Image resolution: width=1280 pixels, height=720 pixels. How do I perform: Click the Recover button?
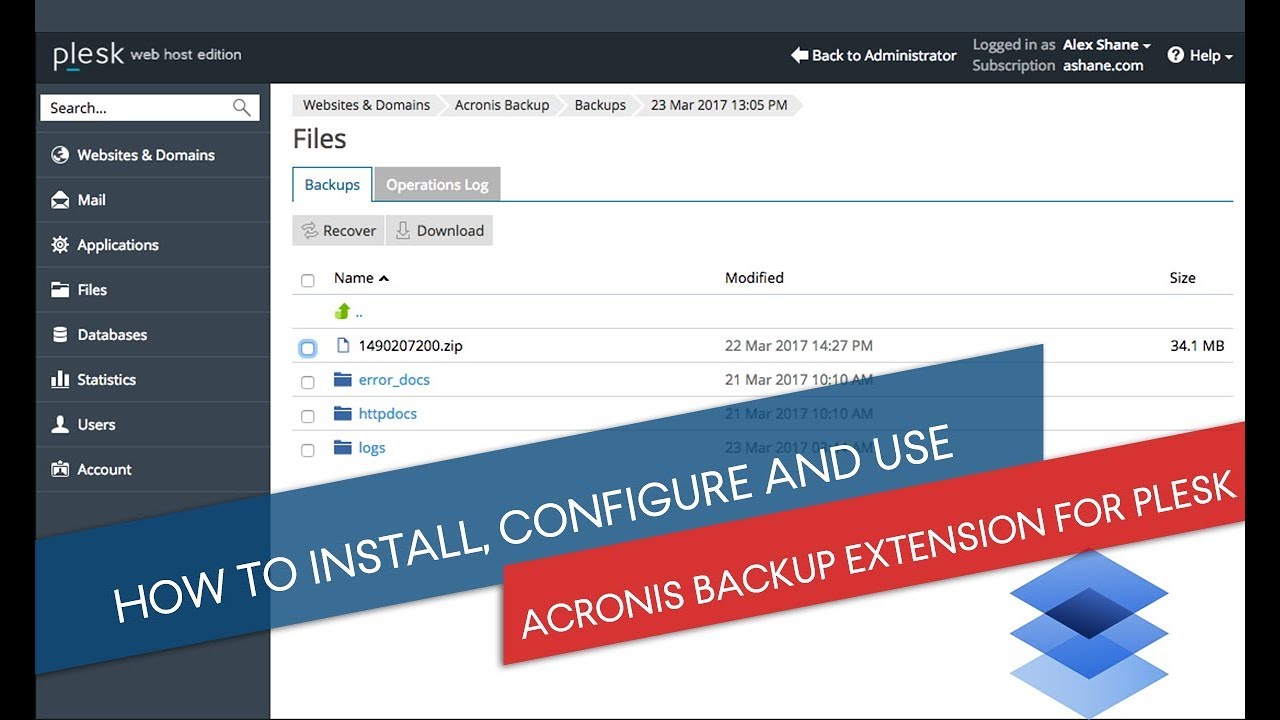click(x=338, y=231)
